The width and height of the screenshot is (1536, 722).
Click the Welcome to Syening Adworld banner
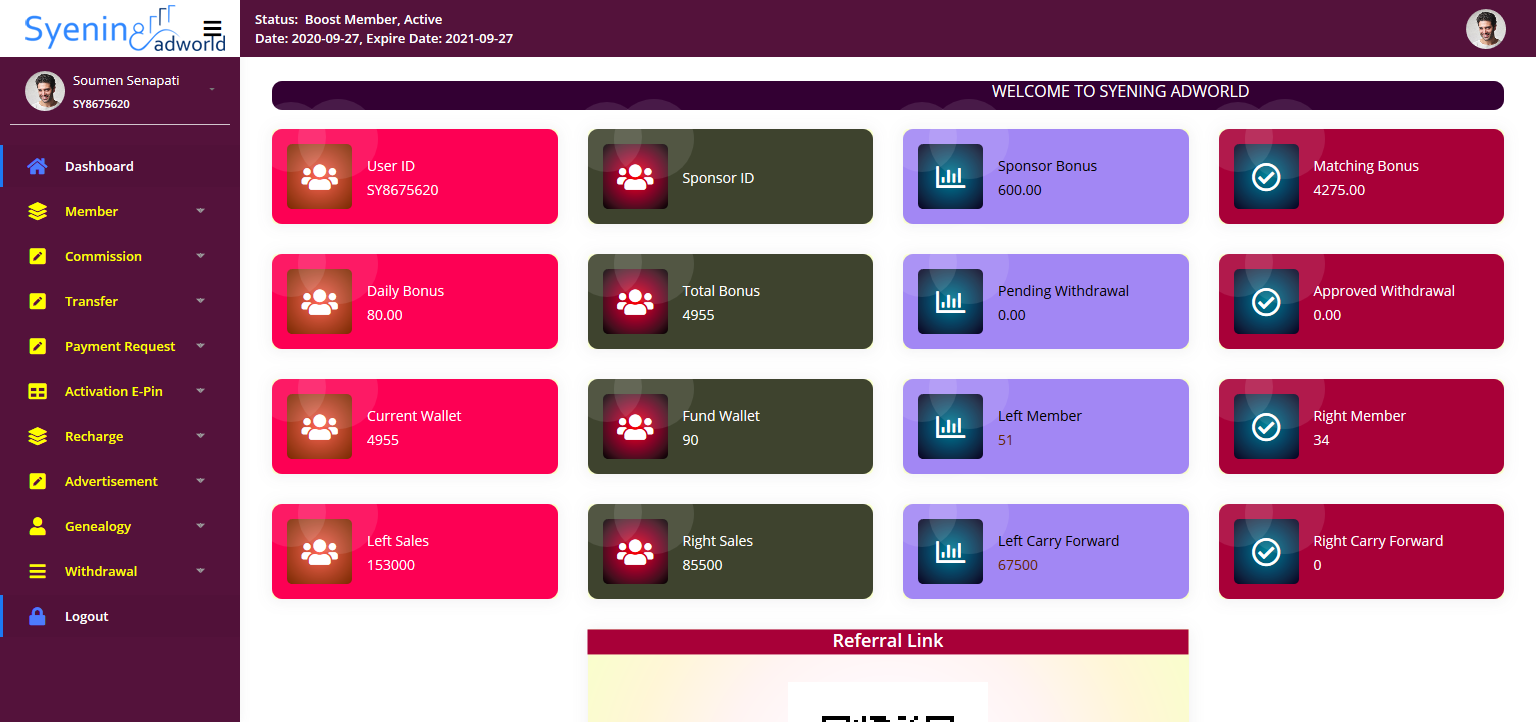888,95
